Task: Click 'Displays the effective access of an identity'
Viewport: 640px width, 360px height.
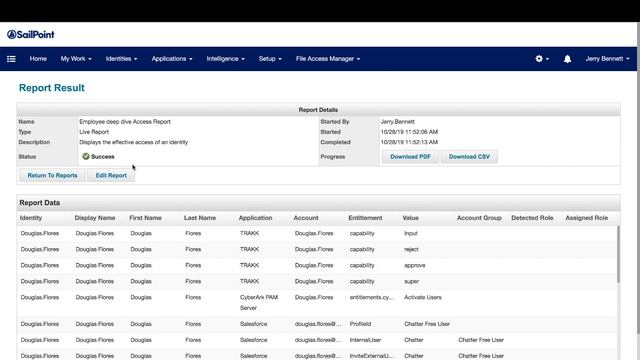Action: coord(133,142)
